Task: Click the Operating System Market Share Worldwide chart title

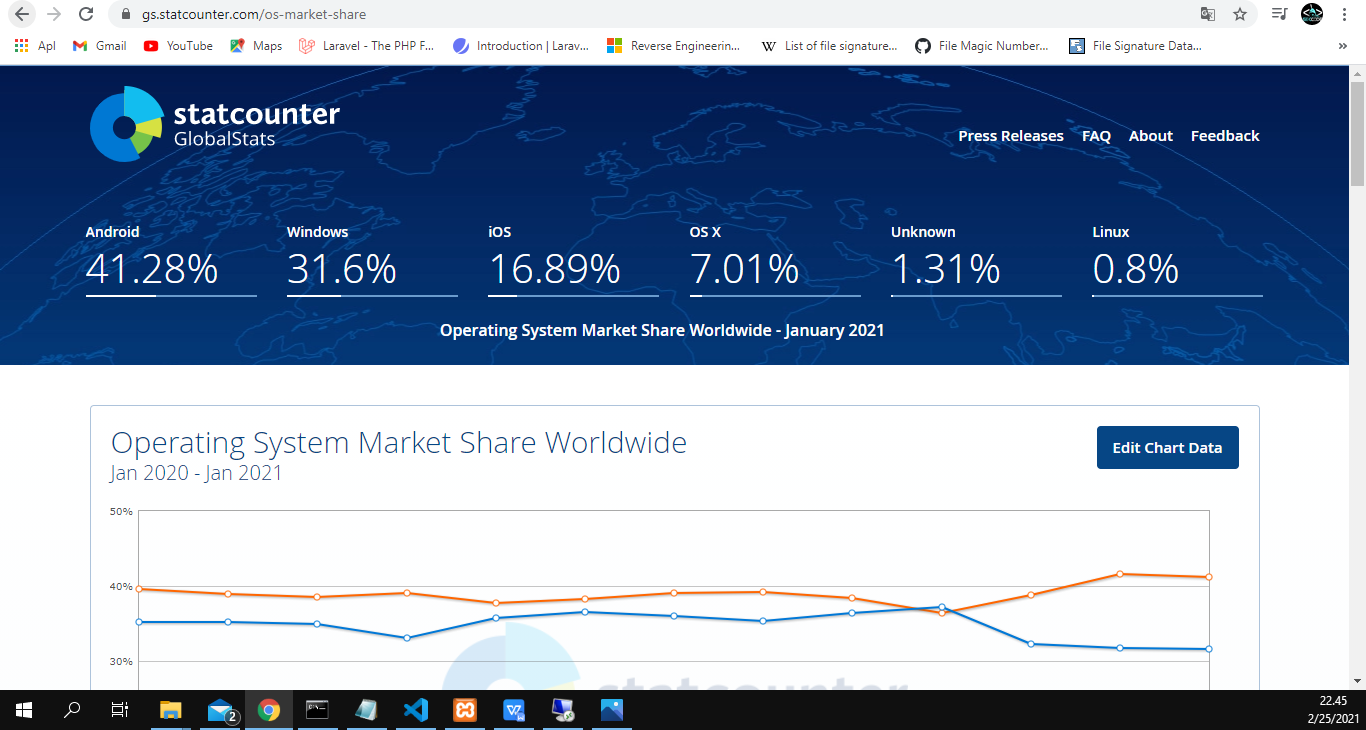Action: tap(399, 442)
